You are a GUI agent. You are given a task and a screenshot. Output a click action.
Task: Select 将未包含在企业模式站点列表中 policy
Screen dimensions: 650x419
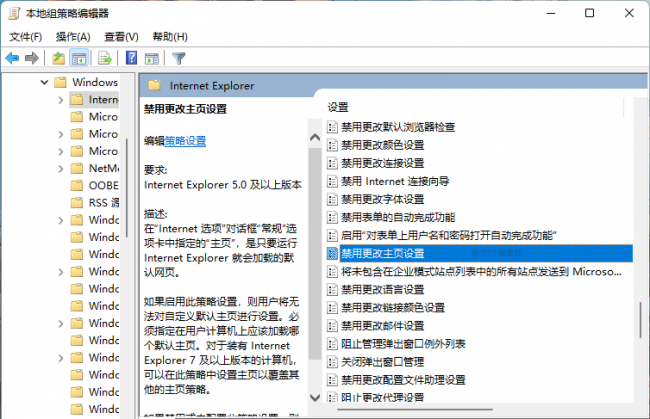(x=481, y=271)
